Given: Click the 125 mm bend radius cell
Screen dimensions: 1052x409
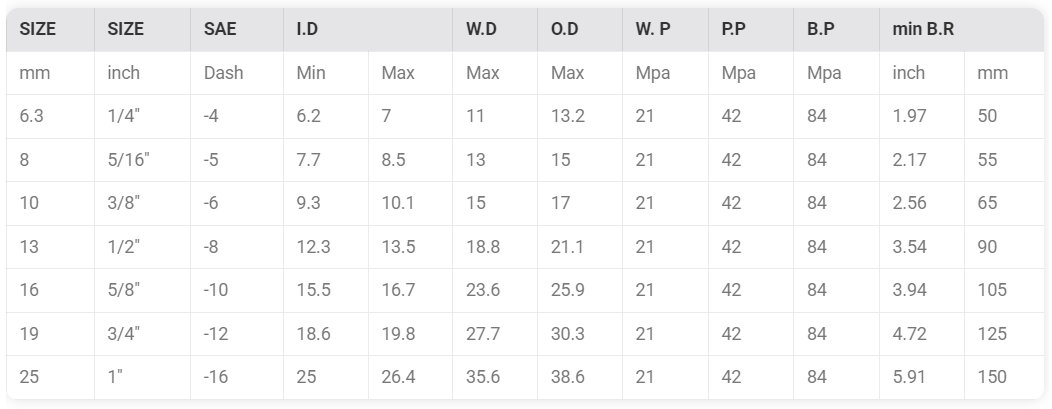Looking at the screenshot, I should click(x=1004, y=334).
